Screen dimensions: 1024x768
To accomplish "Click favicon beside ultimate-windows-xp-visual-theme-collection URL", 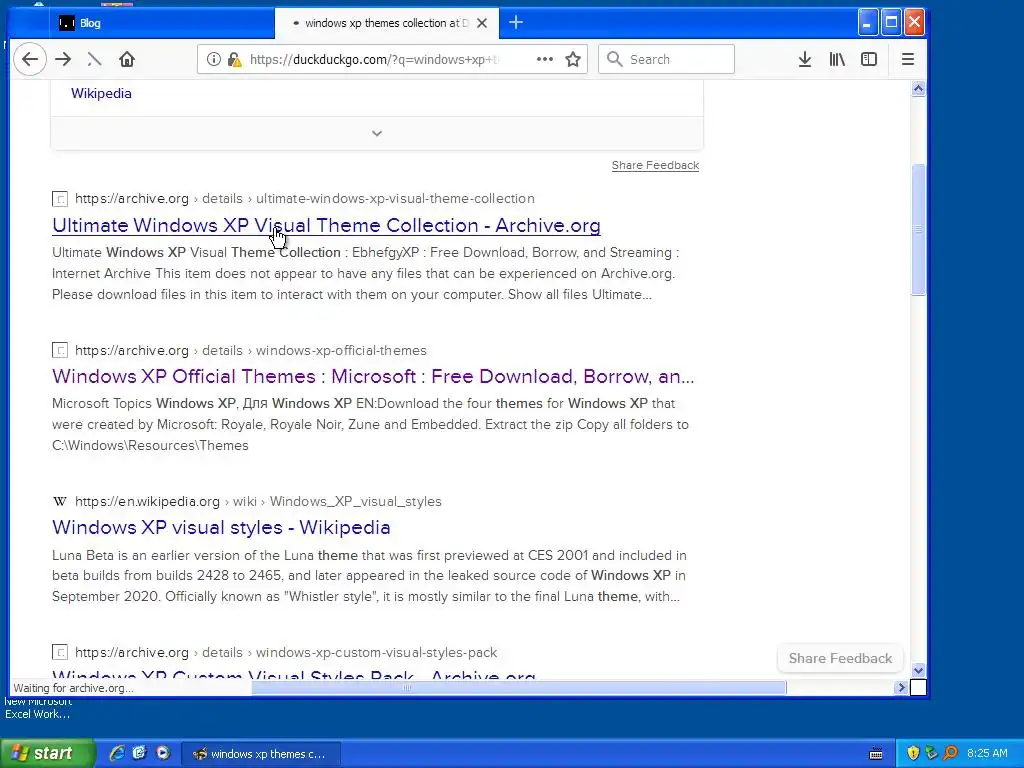I will pyautogui.click(x=59, y=199).
